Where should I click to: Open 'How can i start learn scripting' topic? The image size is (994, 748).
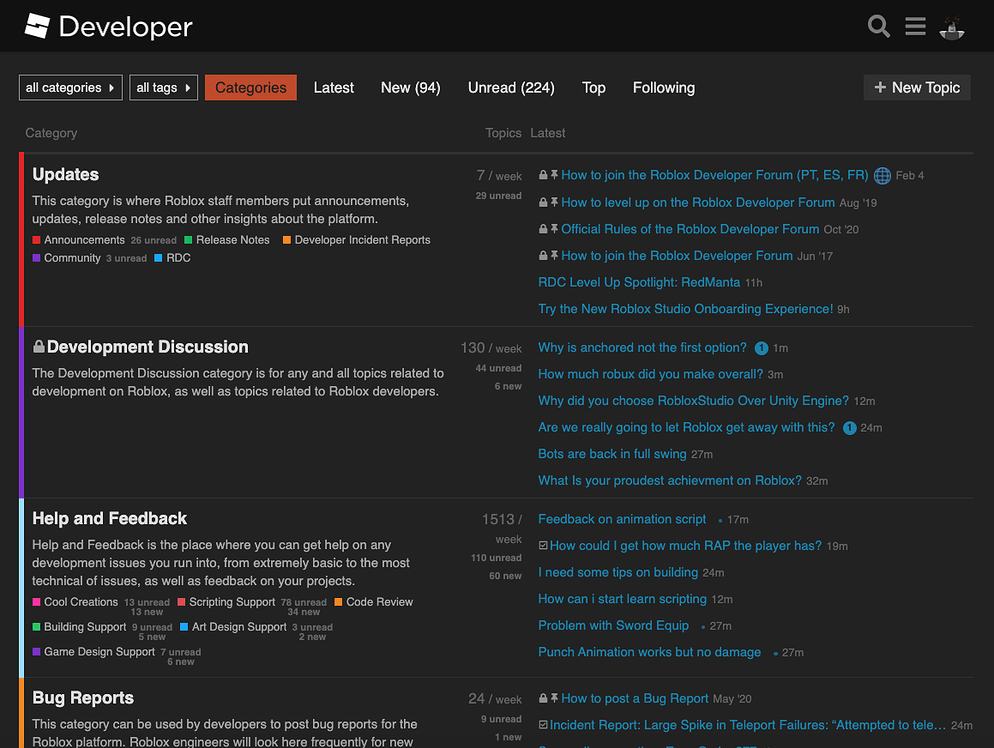(x=623, y=599)
